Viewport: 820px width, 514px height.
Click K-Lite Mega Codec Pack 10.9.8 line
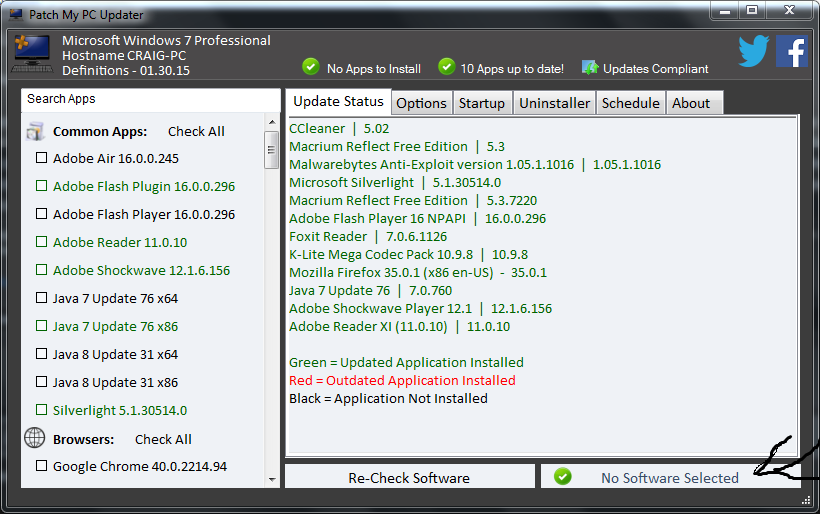(x=408, y=255)
